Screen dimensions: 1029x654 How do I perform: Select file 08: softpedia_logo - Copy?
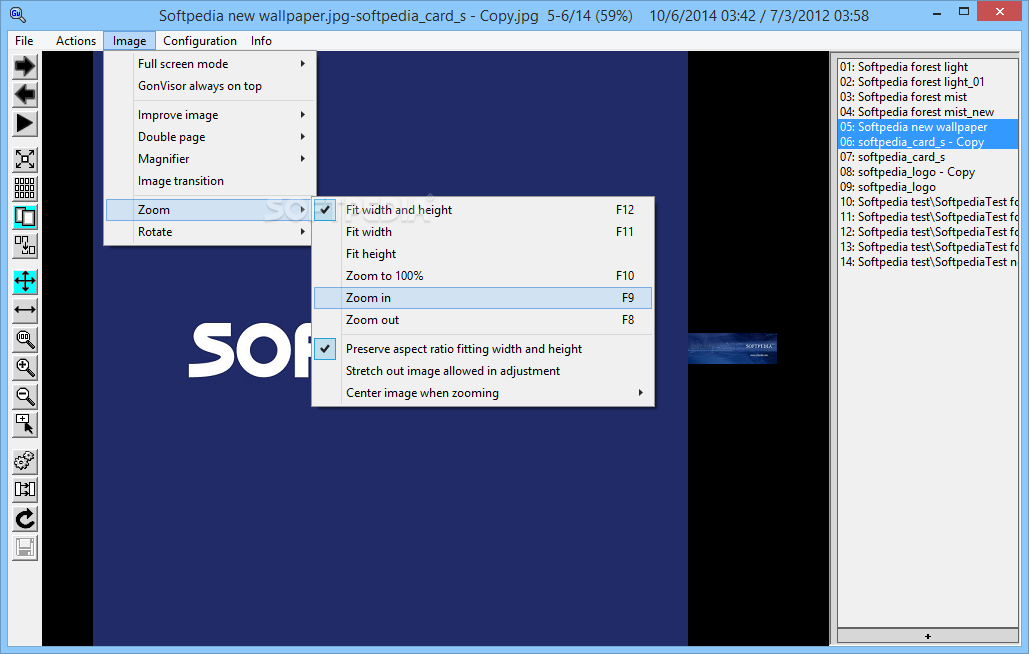click(x=928, y=173)
